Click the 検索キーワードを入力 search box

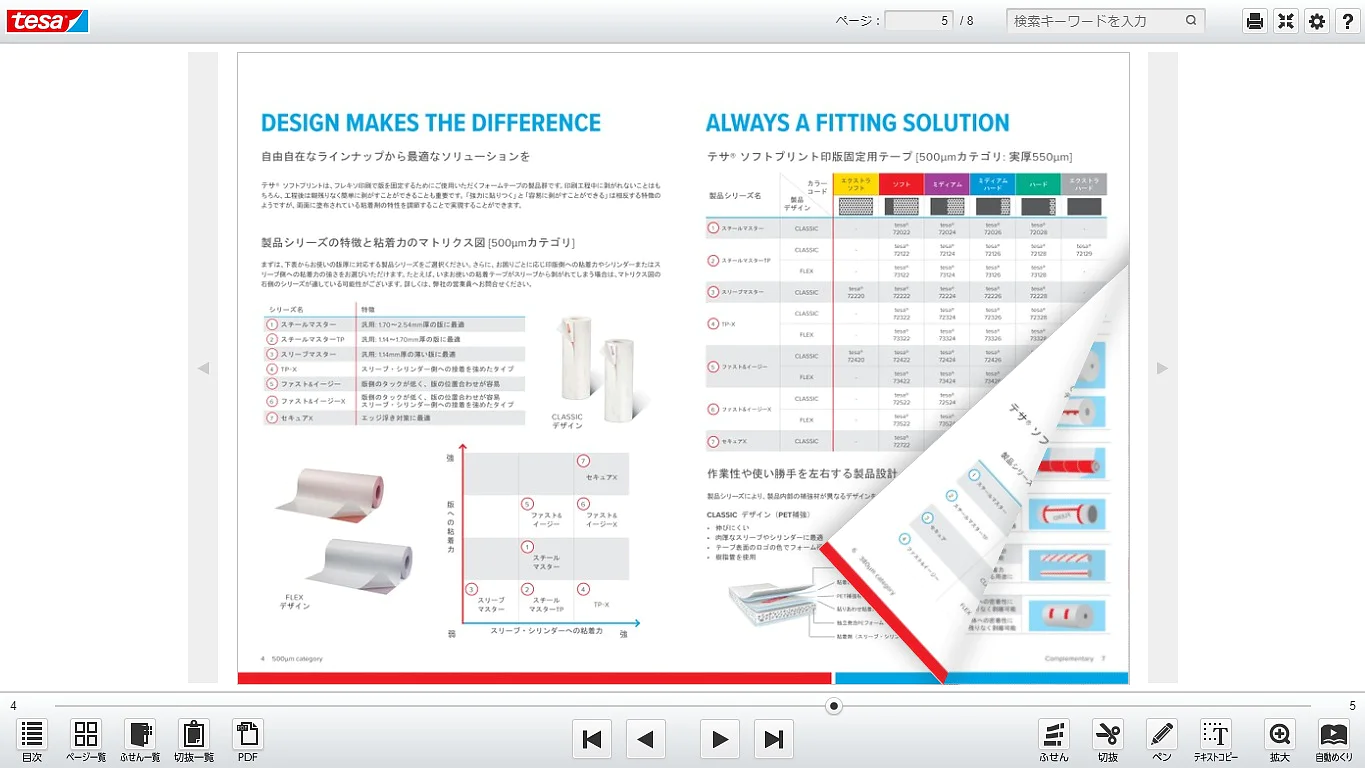(1095, 20)
